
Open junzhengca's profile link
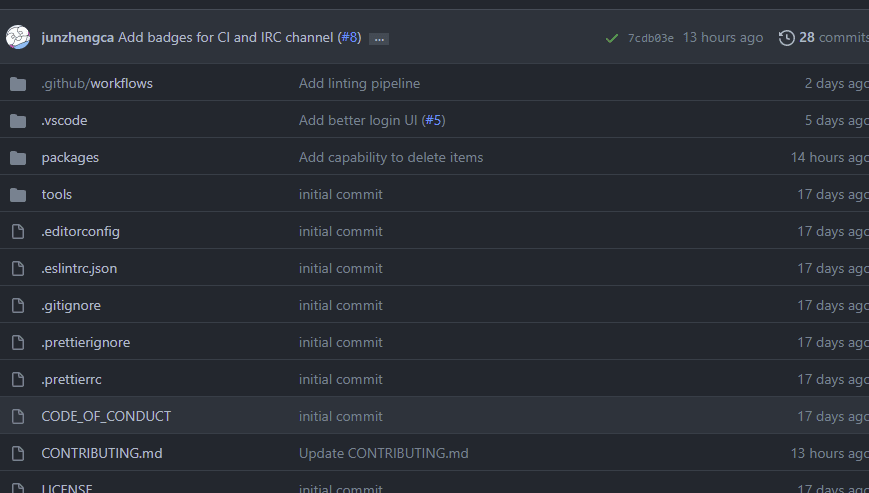(78, 38)
